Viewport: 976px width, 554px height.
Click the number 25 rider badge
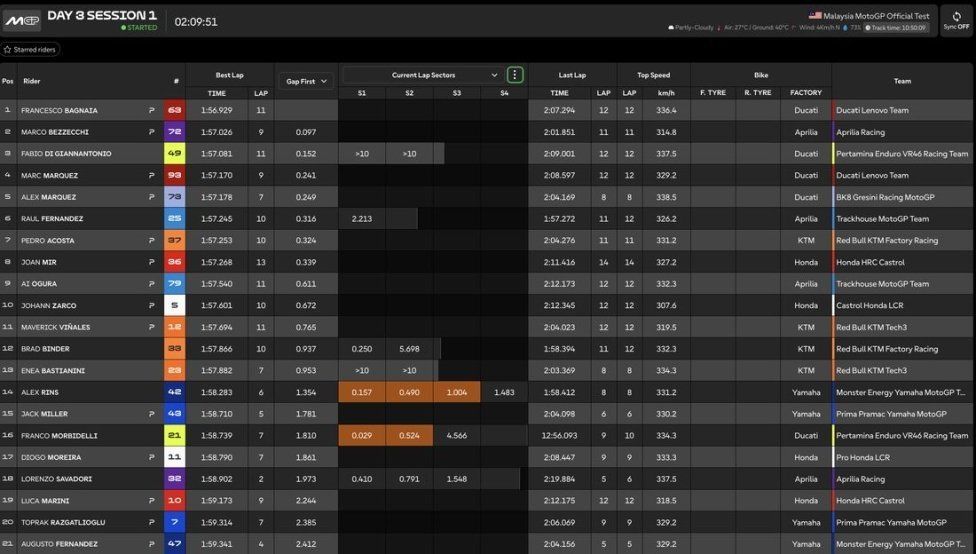[174, 218]
